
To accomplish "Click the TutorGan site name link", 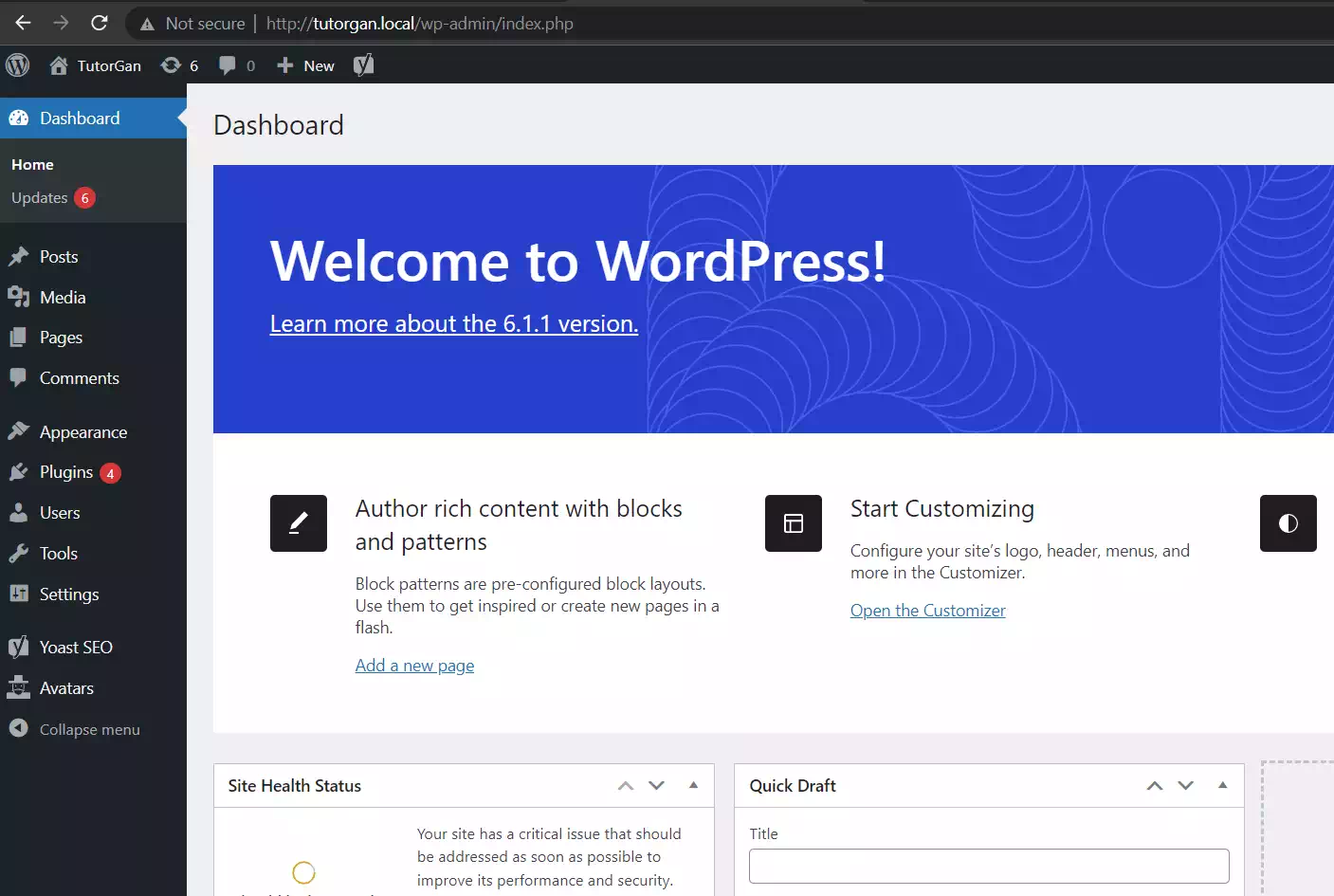I will [109, 65].
